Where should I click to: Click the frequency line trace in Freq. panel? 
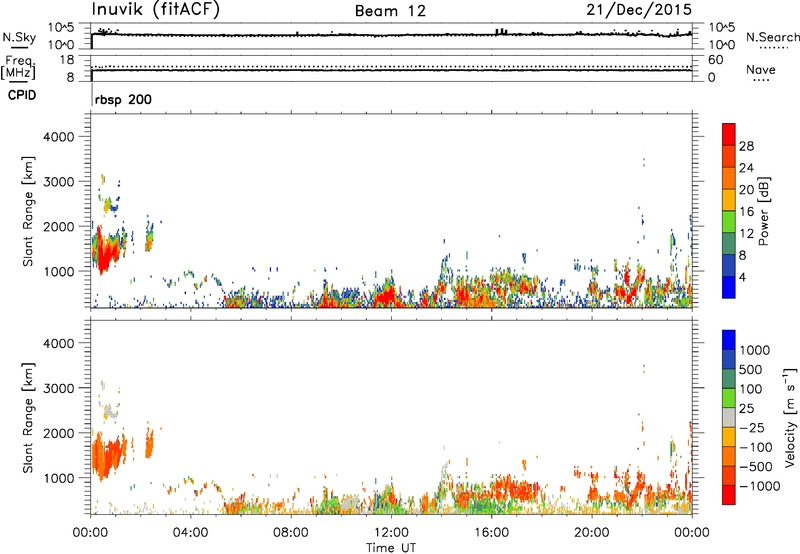(391, 70)
